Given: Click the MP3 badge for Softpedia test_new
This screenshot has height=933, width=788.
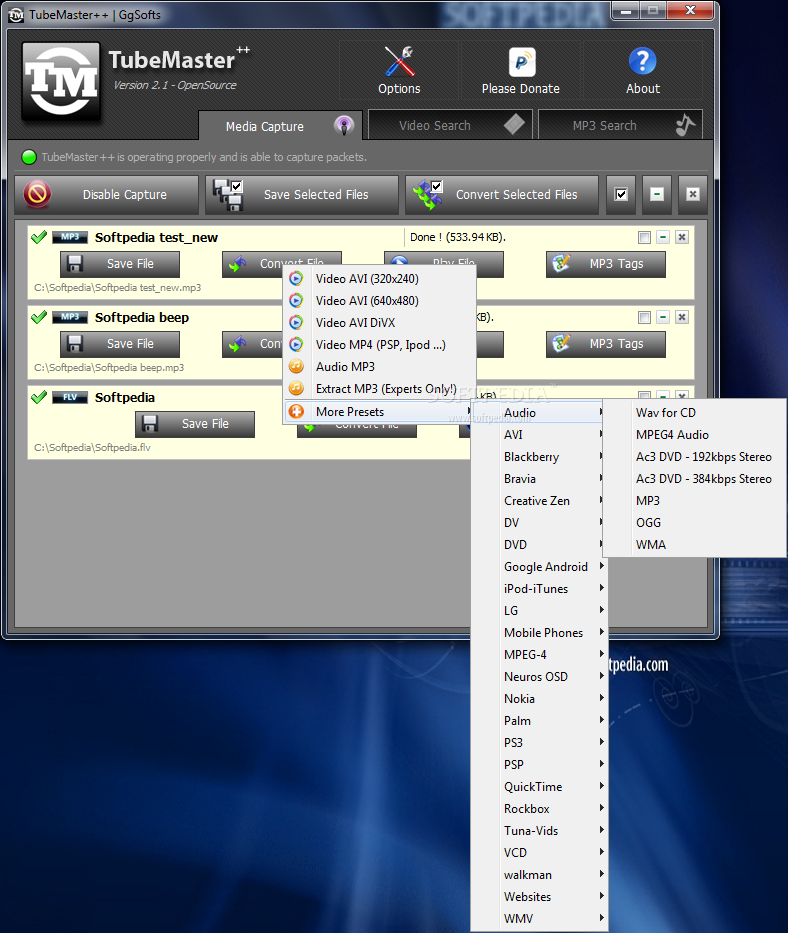Looking at the screenshot, I should pos(70,237).
